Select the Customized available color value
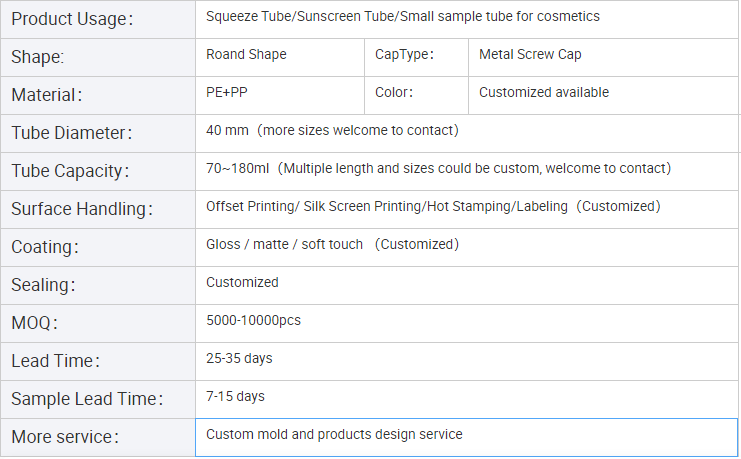Screen dimensions: 741x459 point(543,93)
